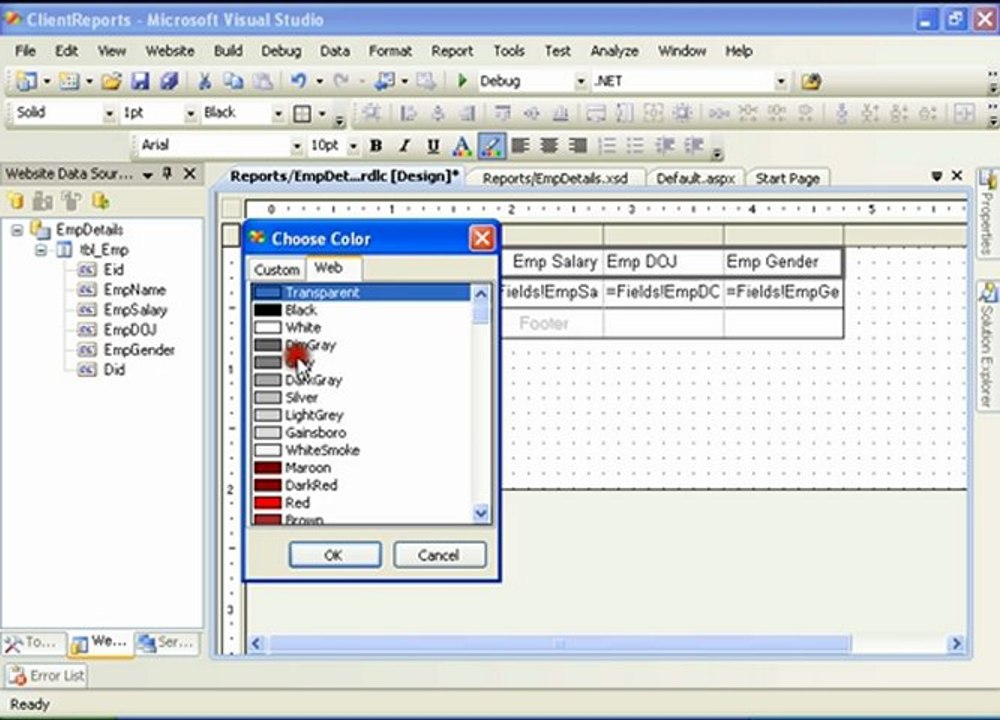The image size is (1000, 720).
Task: Click the bulleted list icon
Action: (x=635, y=146)
